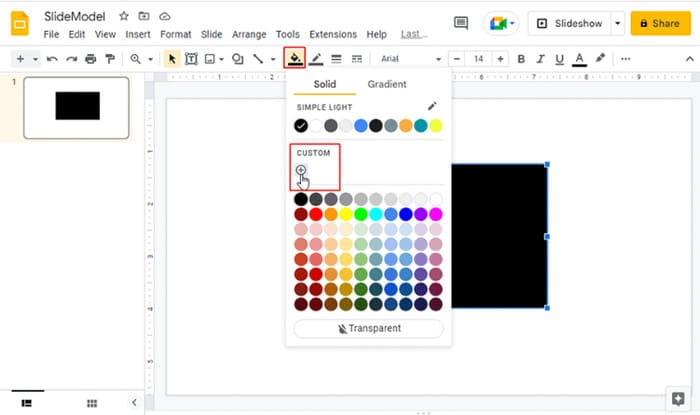Switch to grid view

(x=92, y=403)
